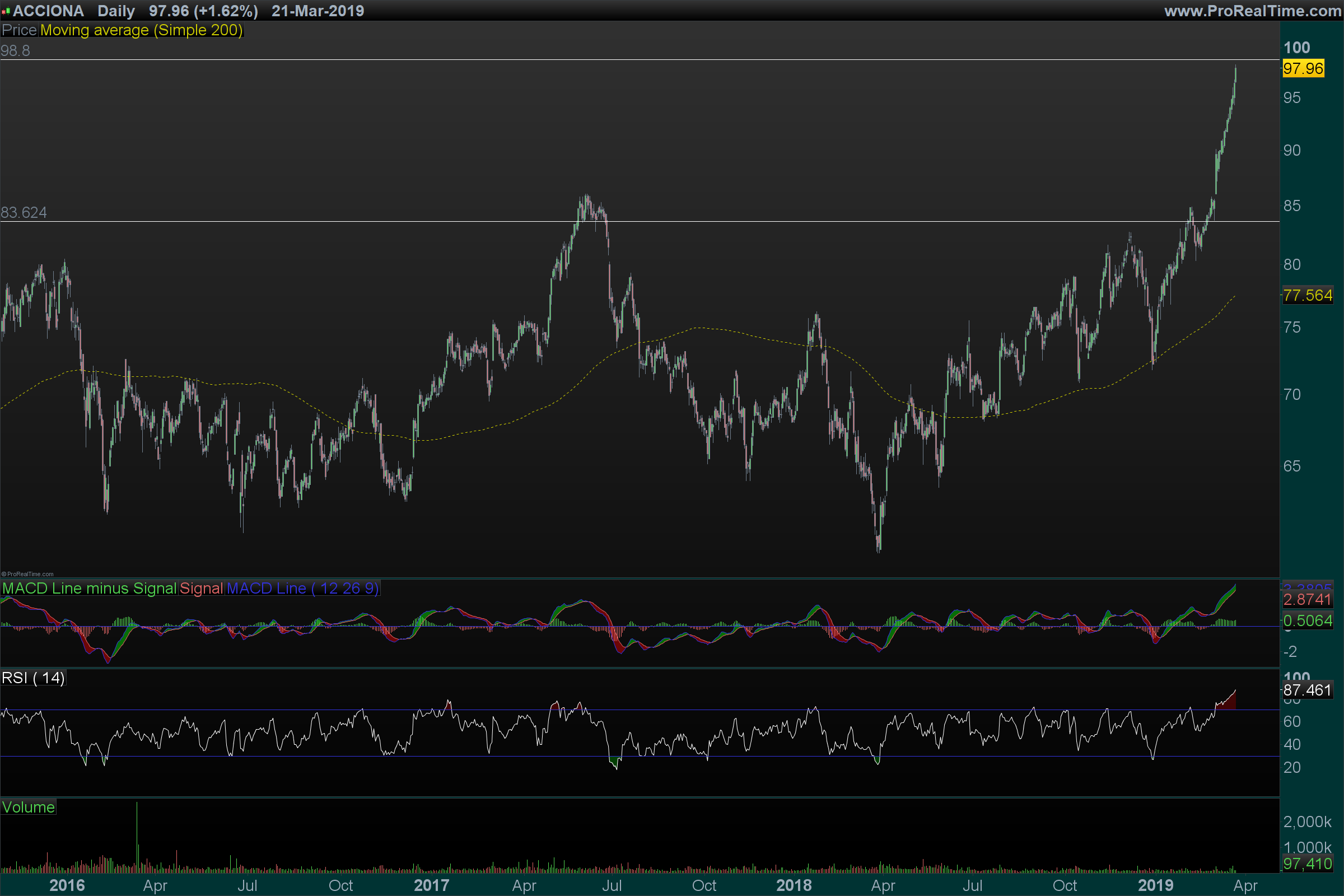1344x896 pixels.
Task: Click the small candlestick icon beside ACCIONA title
Action: 6,11
